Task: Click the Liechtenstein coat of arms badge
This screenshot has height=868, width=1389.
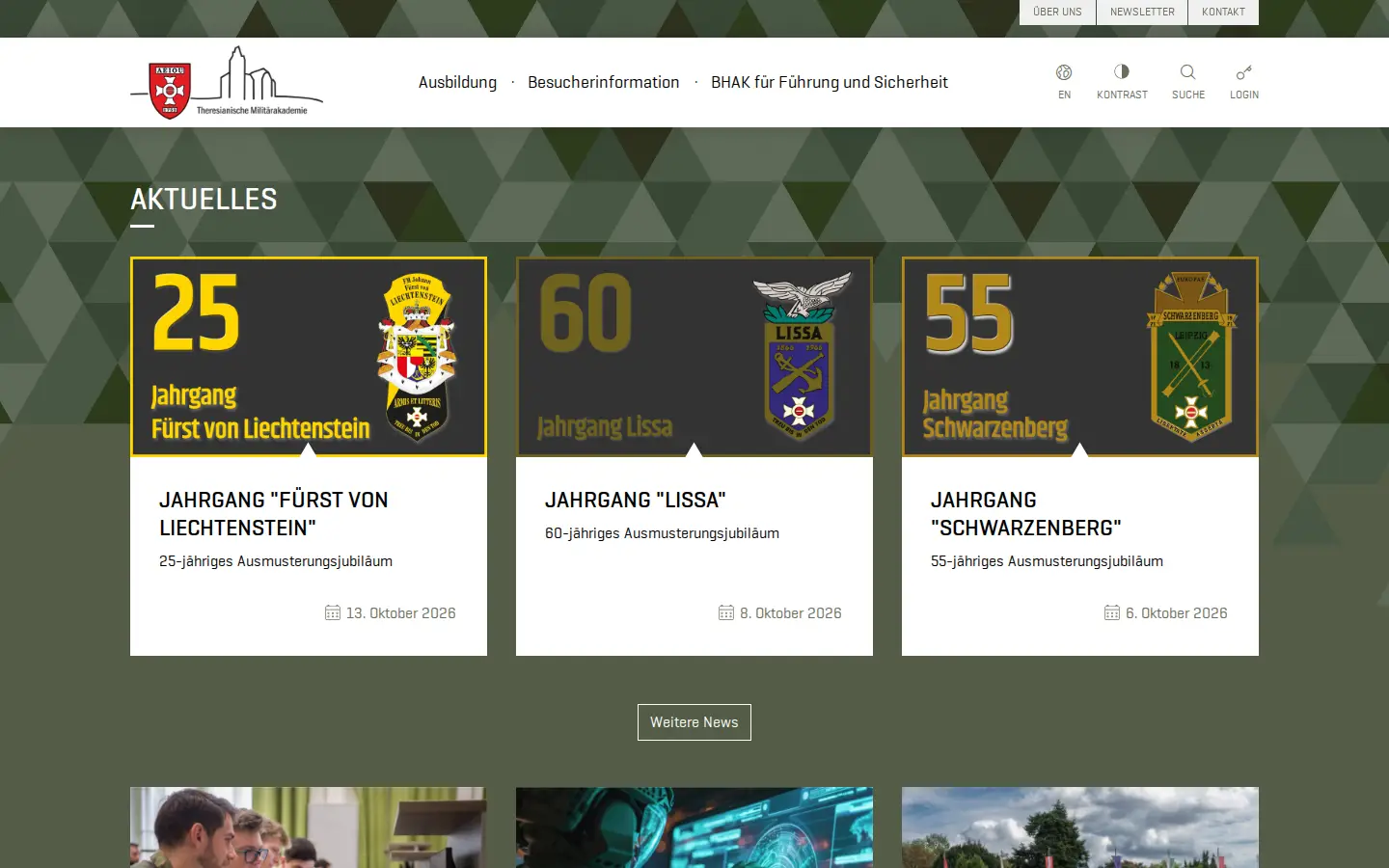Action: [x=417, y=357]
